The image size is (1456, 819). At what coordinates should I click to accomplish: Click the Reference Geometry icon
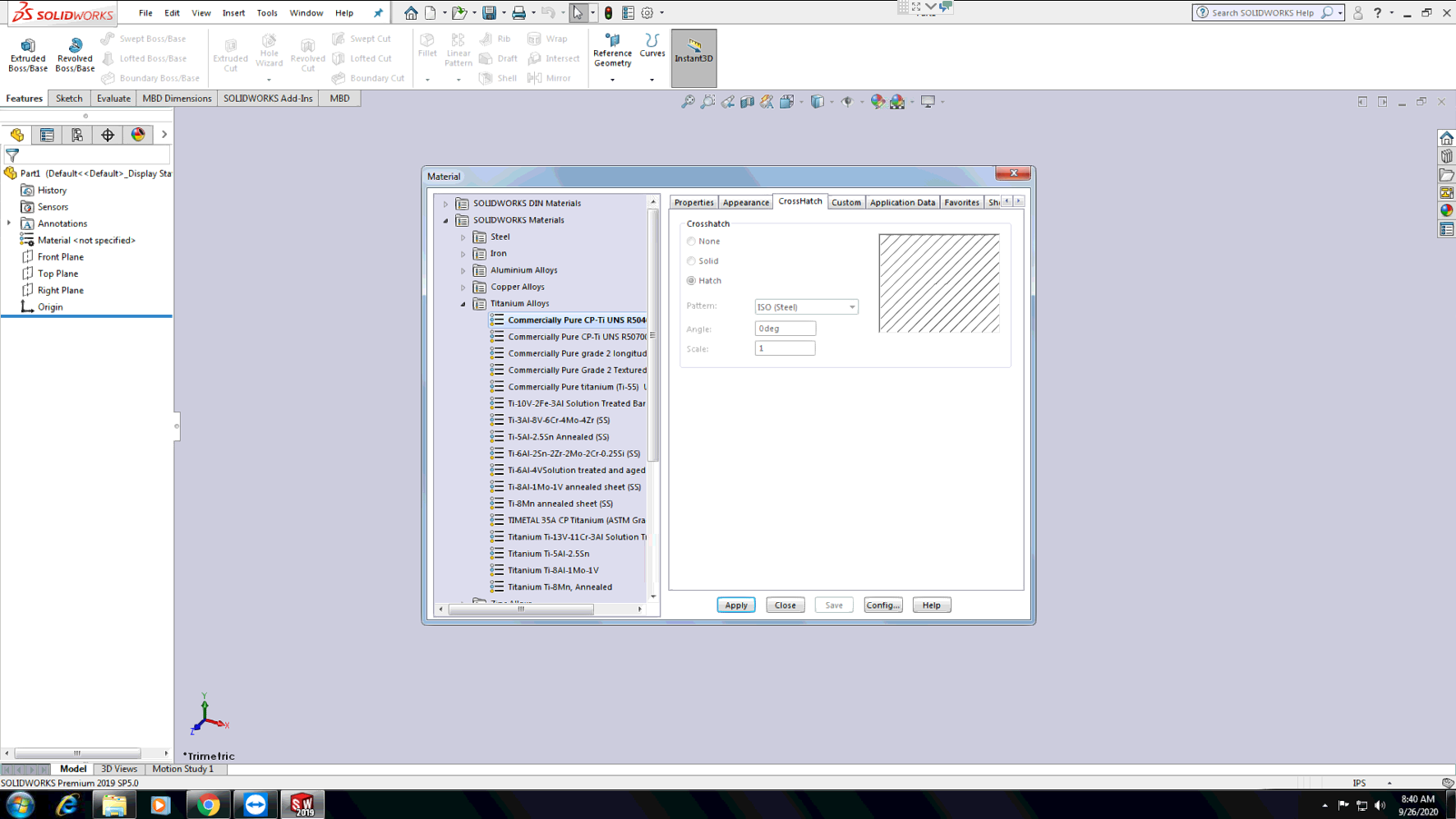pos(613,50)
